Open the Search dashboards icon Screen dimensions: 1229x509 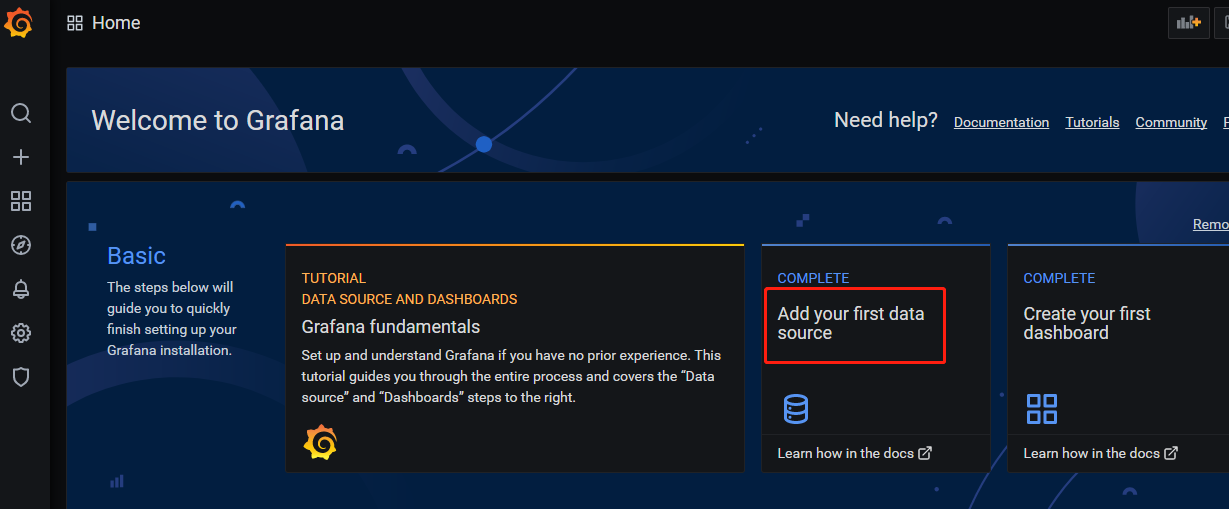point(21,113)
